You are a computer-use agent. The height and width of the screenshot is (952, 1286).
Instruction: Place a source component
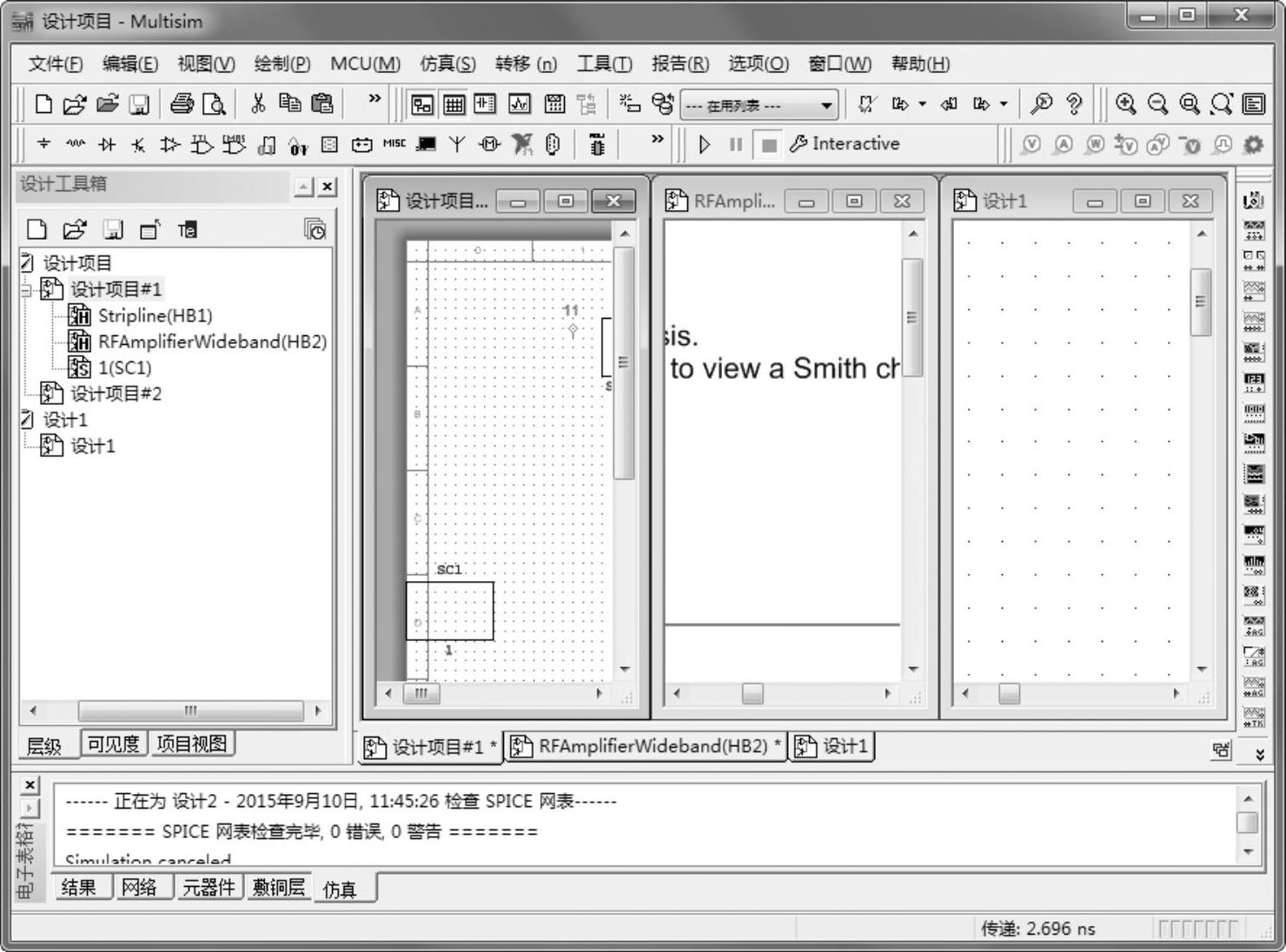[x=43, y=144]
